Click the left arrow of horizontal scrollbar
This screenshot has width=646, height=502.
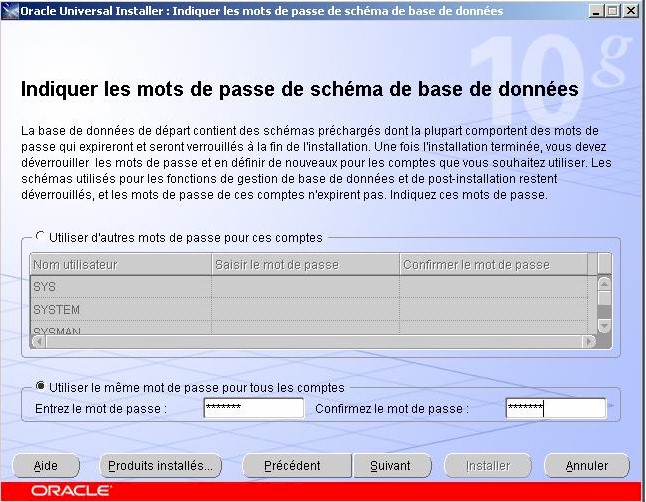(38, 341)
